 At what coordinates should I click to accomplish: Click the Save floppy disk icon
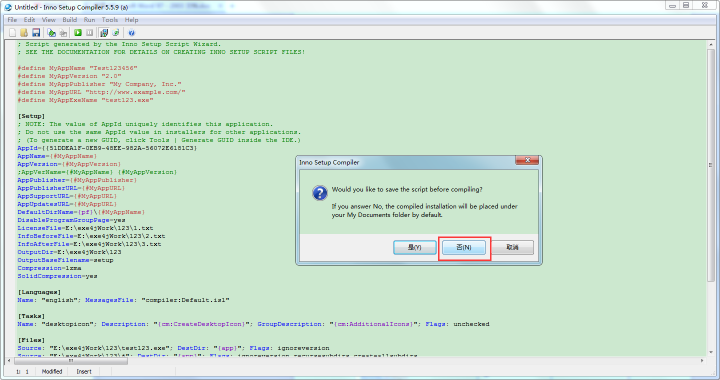click(36, 33)
